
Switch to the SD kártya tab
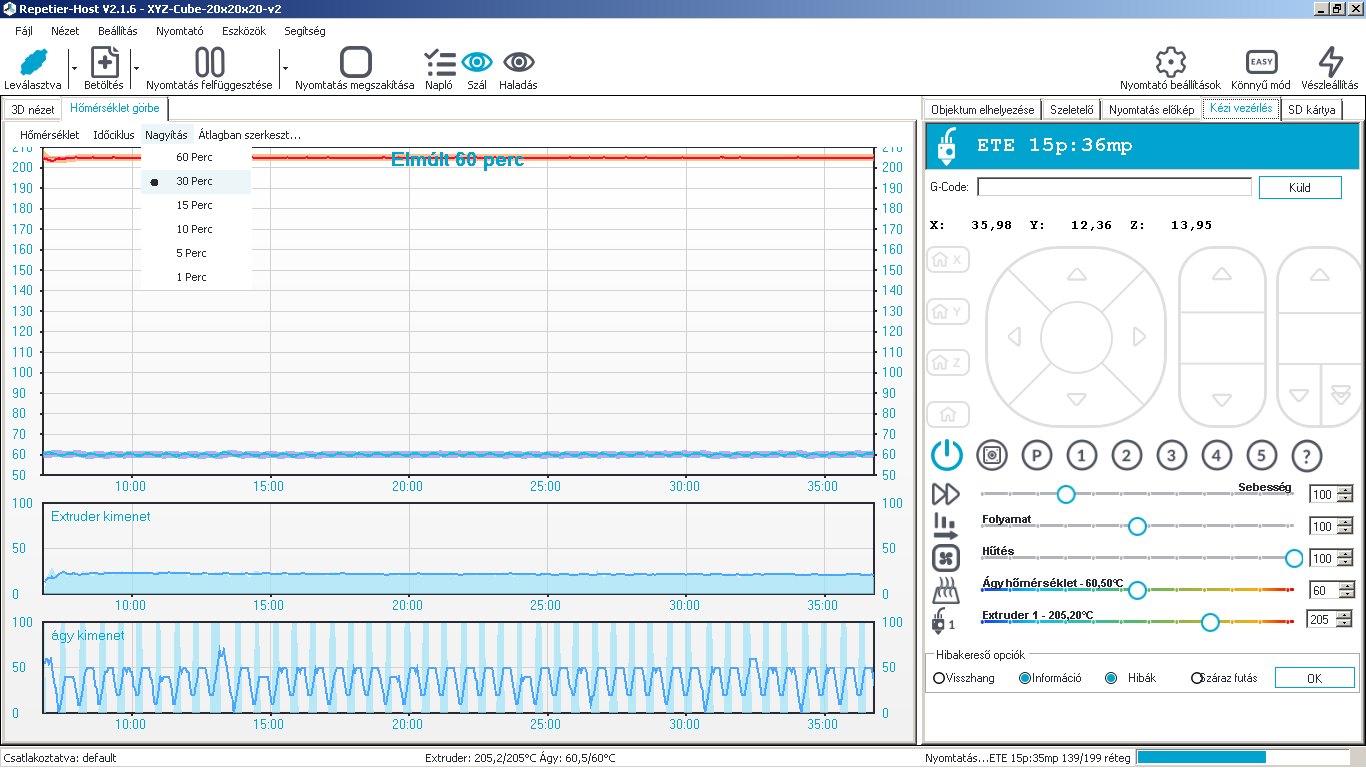click(1310, 110)
